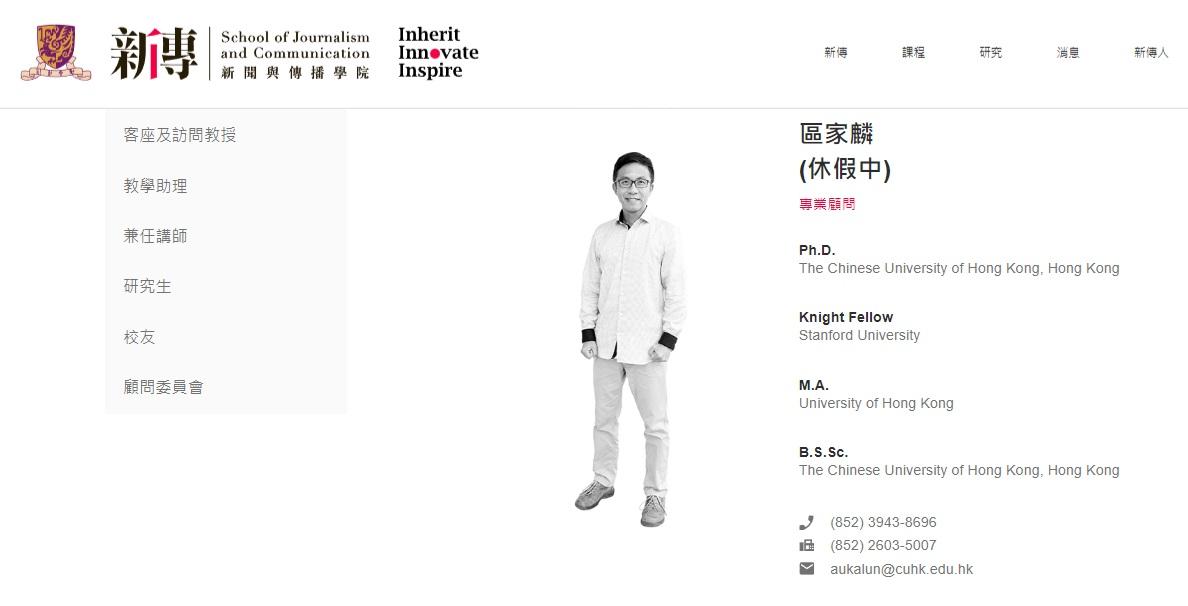Click the envelope email icon
The image size is (1188, 606).
(806, 569)
